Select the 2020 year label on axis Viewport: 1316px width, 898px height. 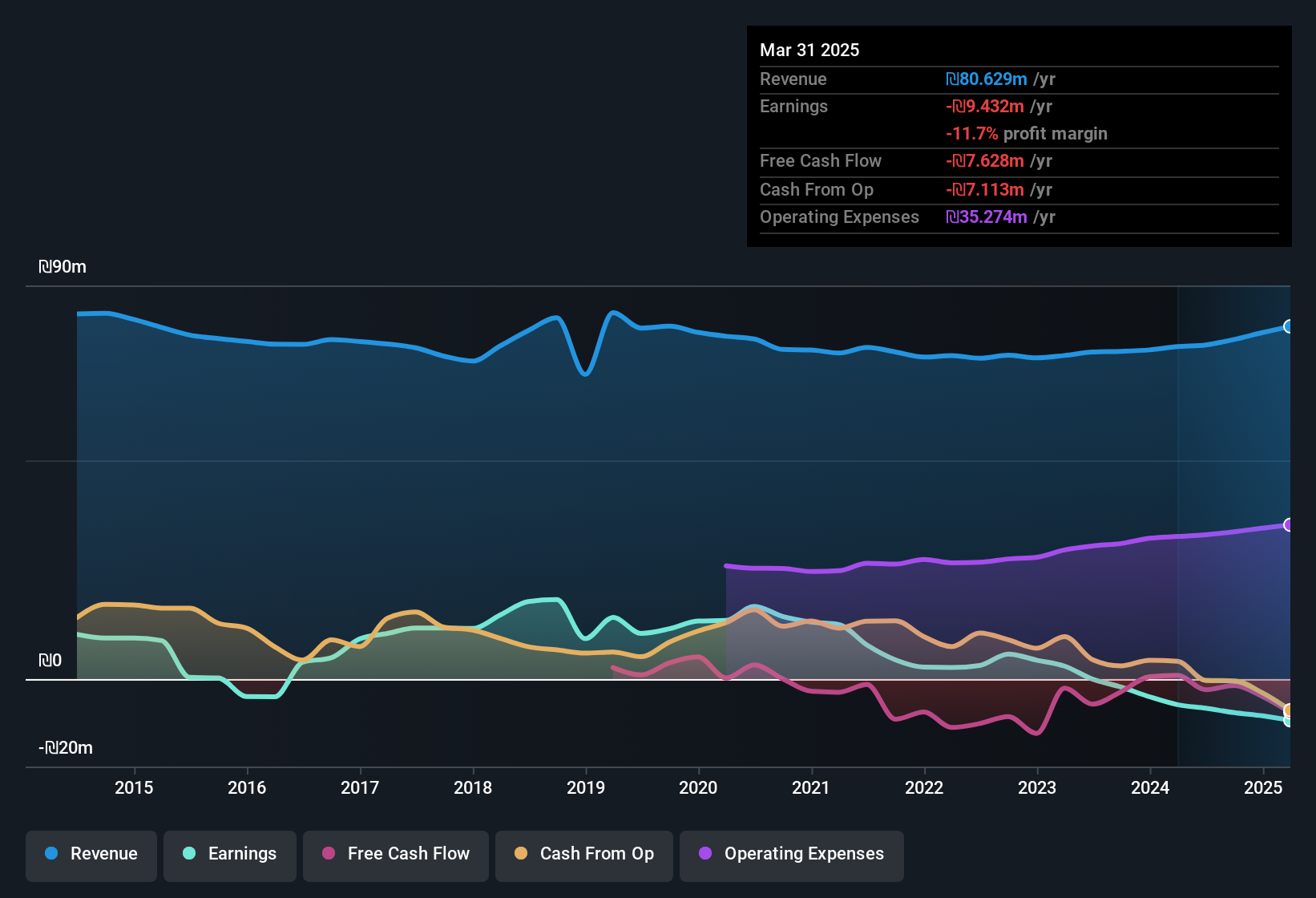click(698, 788)
